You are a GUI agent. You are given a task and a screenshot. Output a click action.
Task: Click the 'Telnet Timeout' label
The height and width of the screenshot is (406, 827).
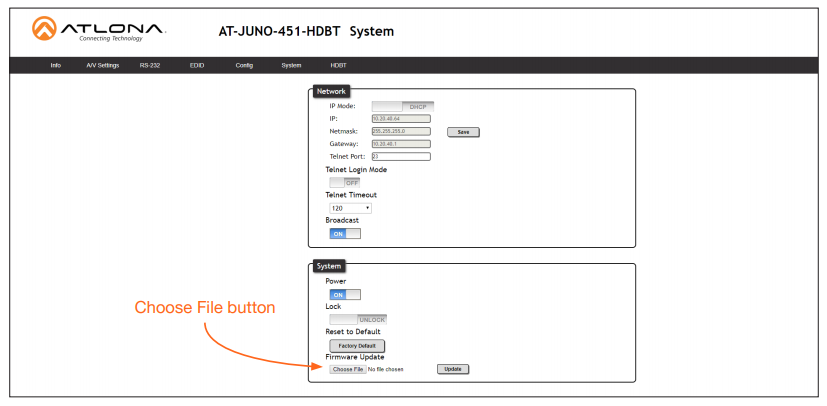coord(351,195)
